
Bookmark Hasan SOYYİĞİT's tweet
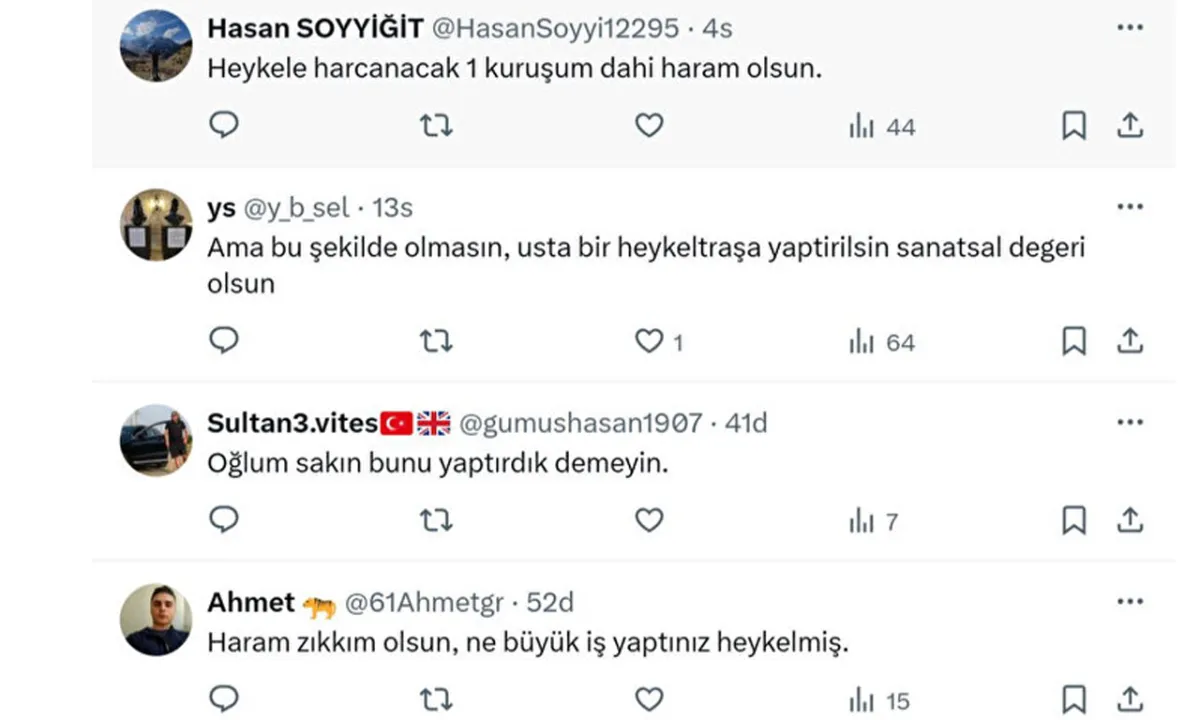coord(1073,126)
